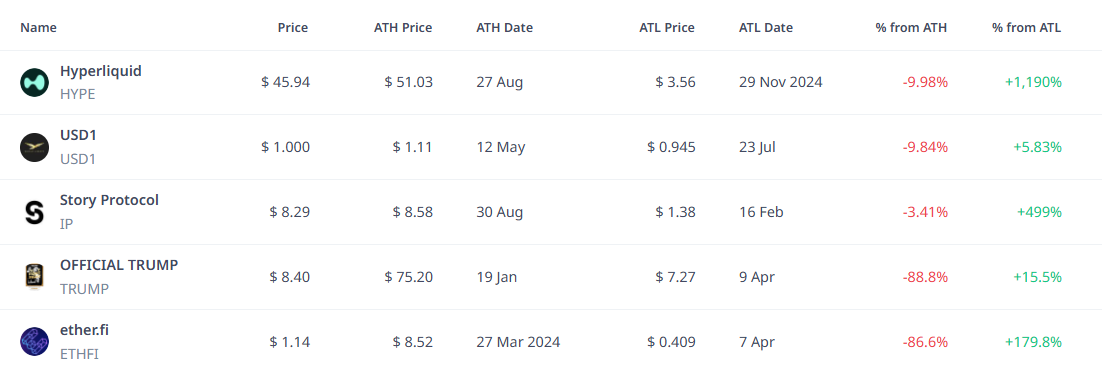Sort table by Price column header

[292, 28]
